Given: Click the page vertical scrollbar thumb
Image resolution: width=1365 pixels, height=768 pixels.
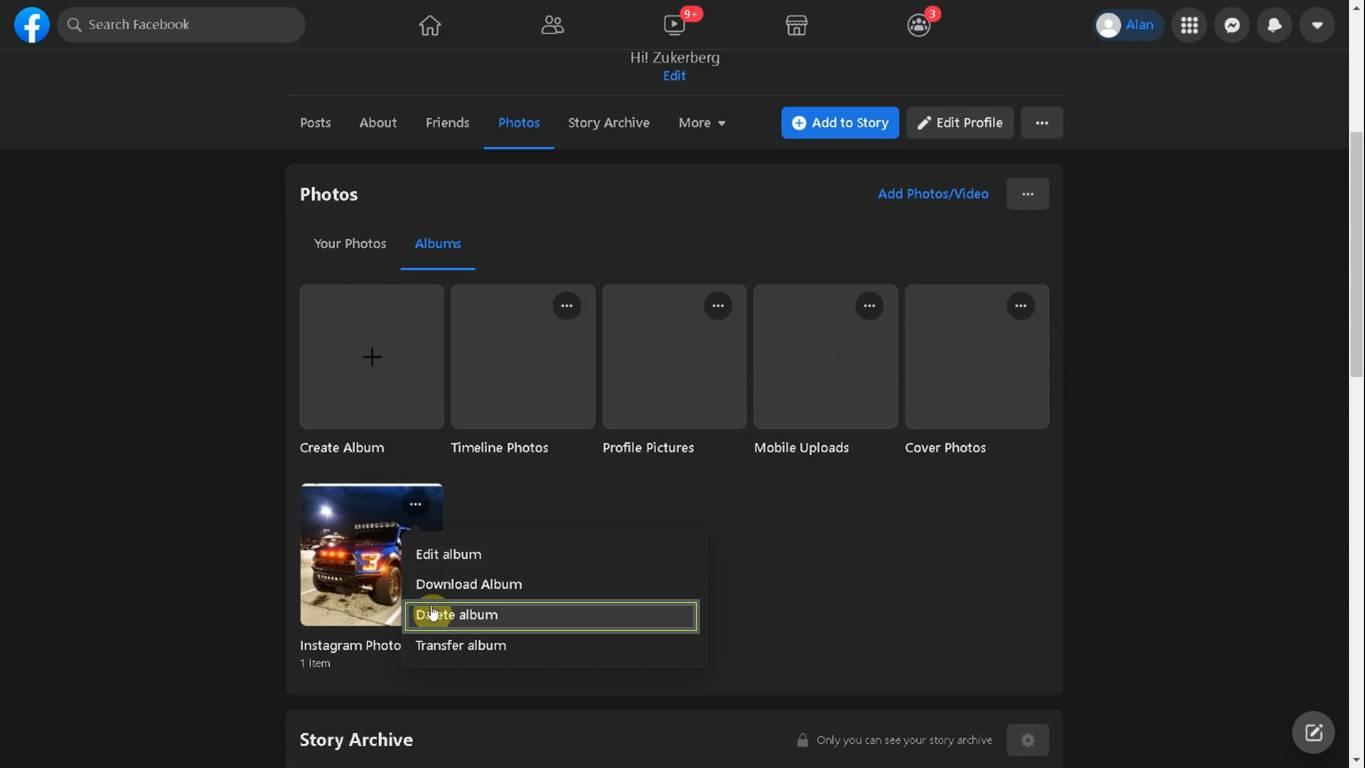Looking at the screenshot, I should (x=1357, y=255).
